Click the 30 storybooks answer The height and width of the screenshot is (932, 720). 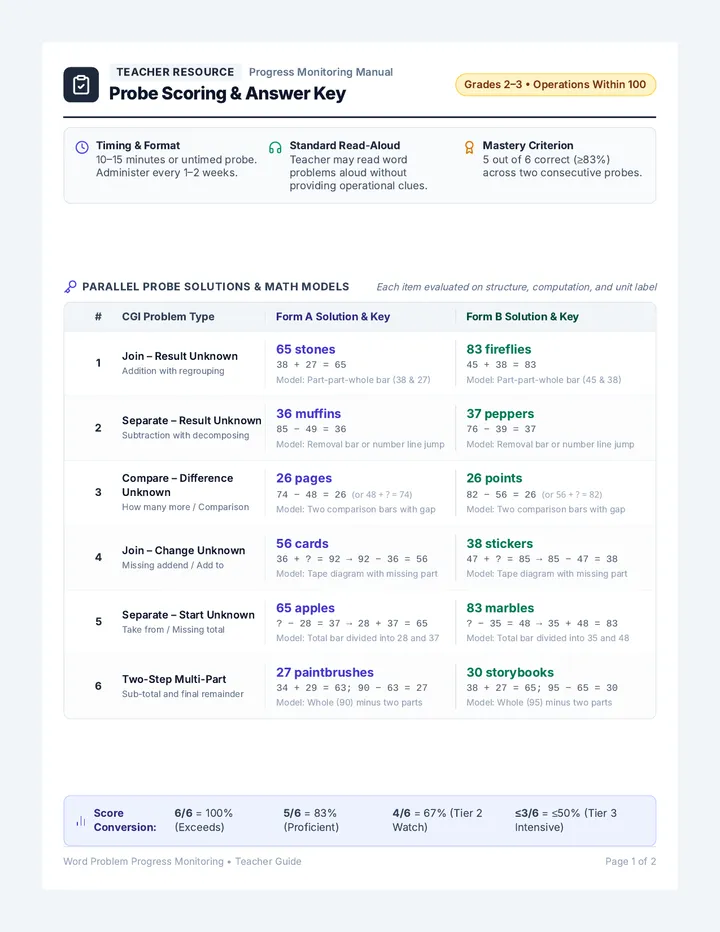pos(510,672)
